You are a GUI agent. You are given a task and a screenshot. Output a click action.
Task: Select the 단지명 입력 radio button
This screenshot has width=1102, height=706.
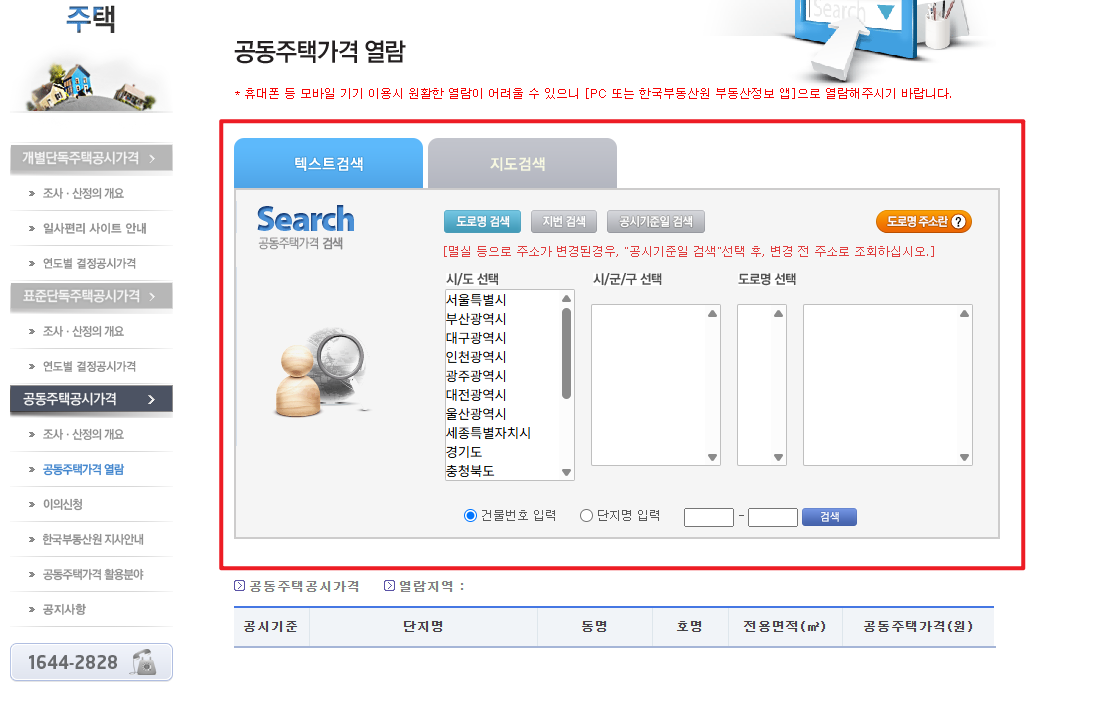[585, 516]
